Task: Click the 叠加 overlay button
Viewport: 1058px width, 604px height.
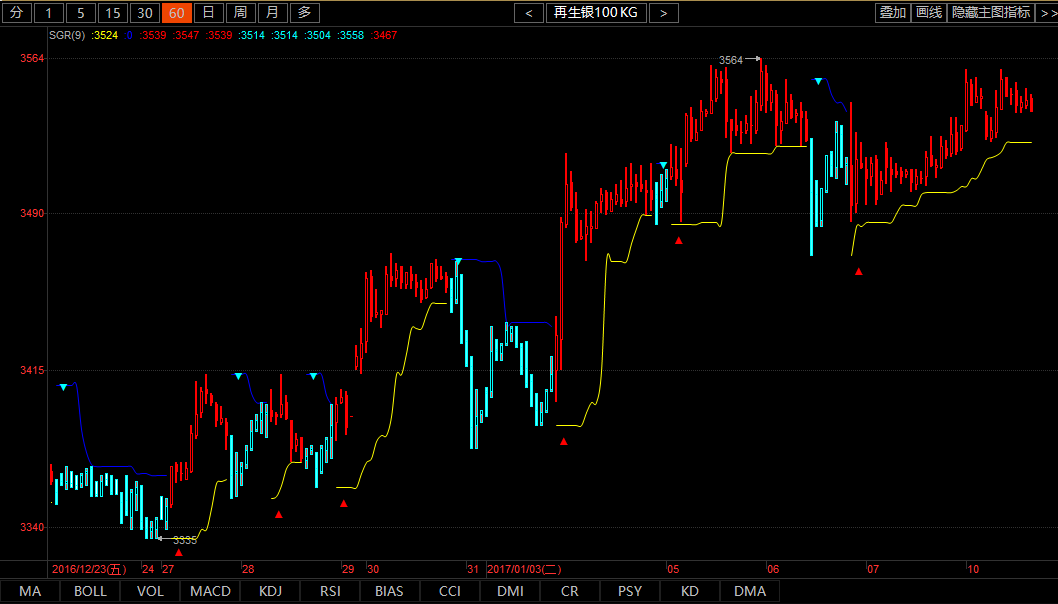Action: (x=893, y=13)
